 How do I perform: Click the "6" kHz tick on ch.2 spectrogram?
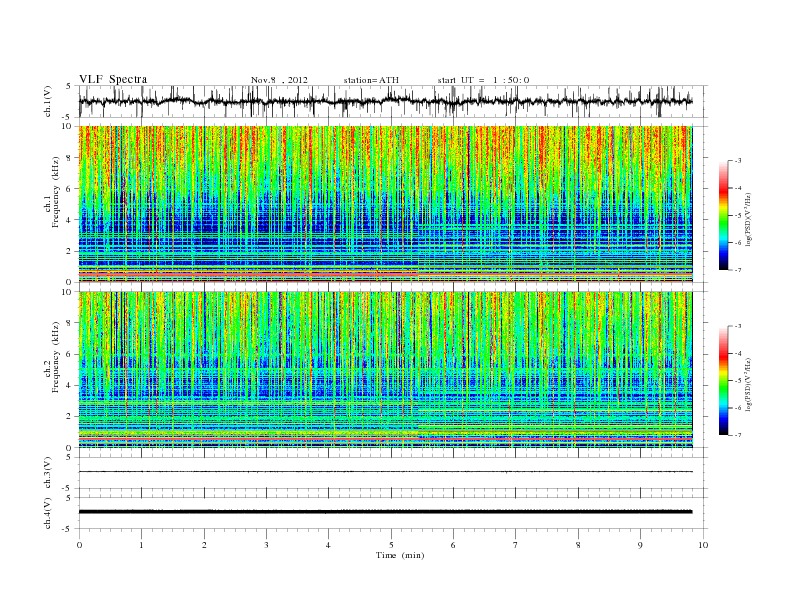coord(69,354)
